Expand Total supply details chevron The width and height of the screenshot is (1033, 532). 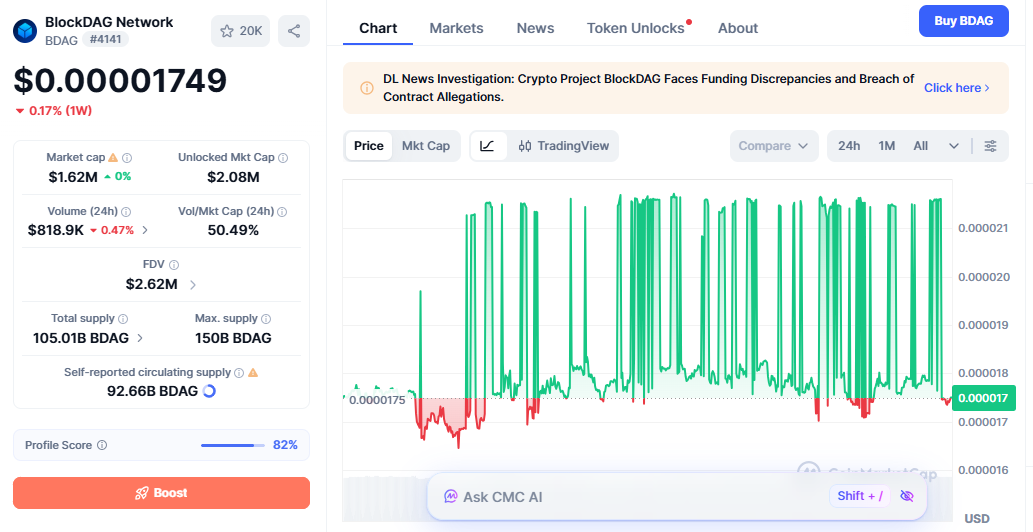[x=140, y=338]
